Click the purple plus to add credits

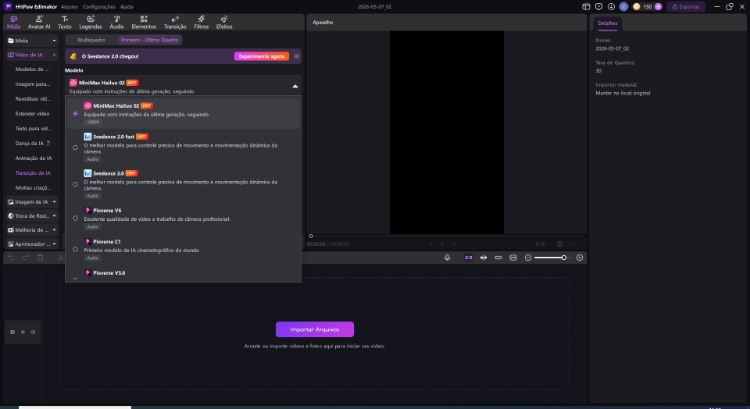tap(658, 7)
